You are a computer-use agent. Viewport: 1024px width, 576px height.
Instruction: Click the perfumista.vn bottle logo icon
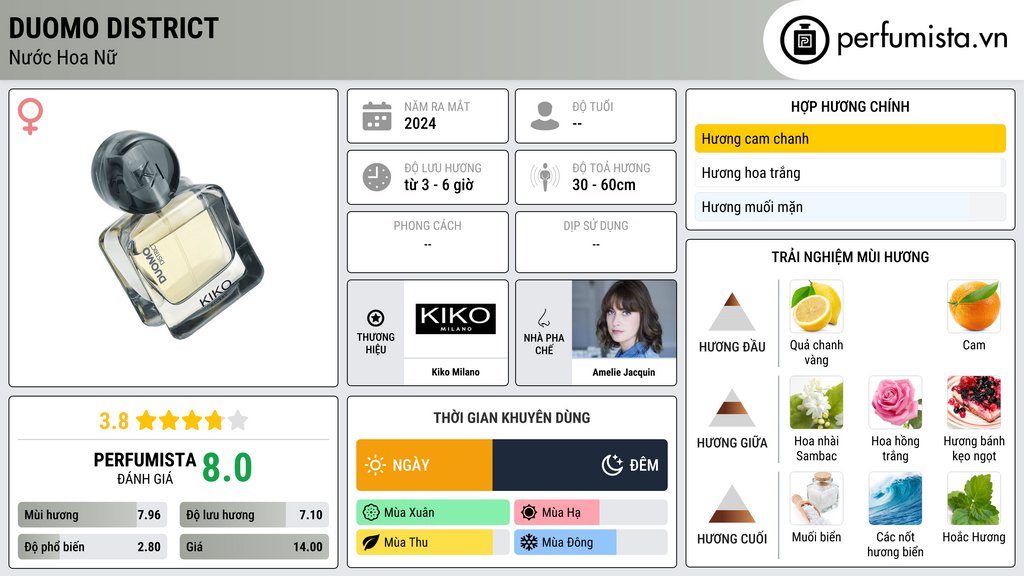click(x=804, y=40)
